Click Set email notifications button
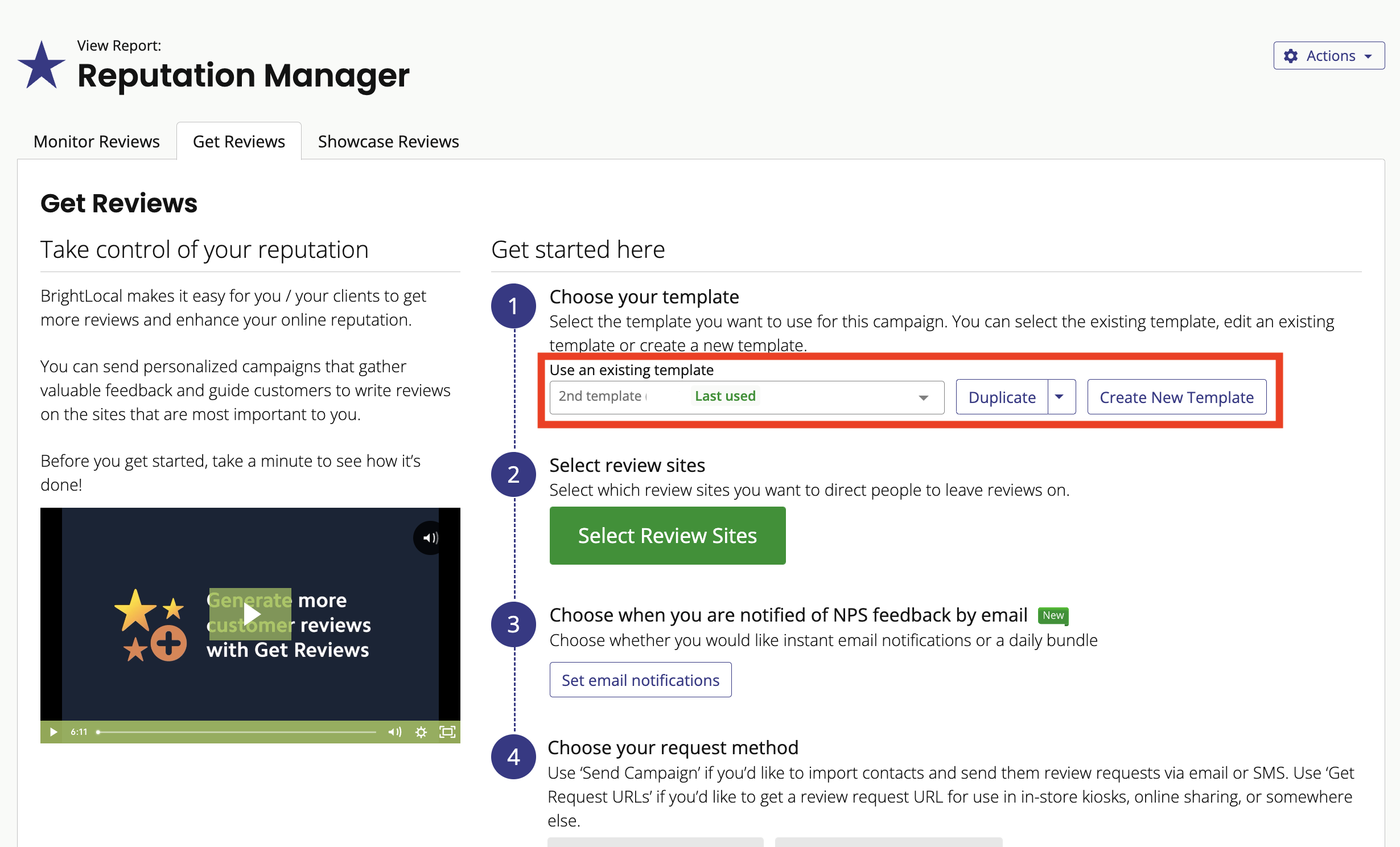 point(640,680)
